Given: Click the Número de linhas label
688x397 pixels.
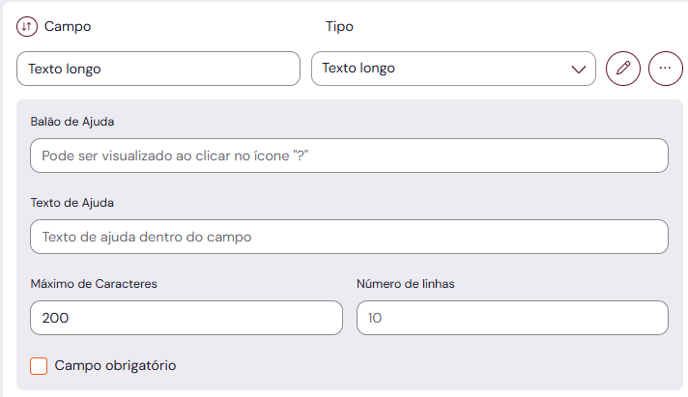Looking at the screenshot, I should tap(405, 284).
